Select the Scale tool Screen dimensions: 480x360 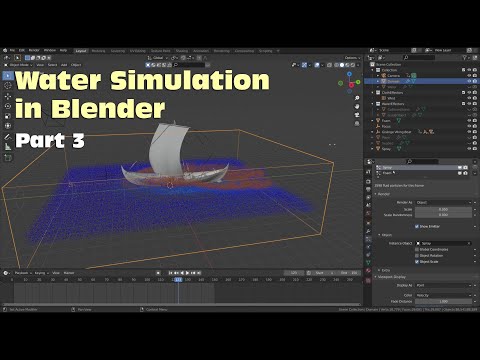8,116
